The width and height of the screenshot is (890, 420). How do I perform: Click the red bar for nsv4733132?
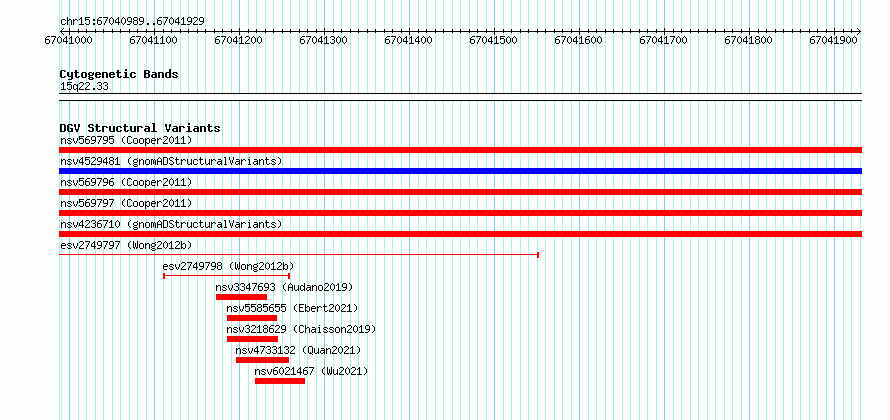262,360
